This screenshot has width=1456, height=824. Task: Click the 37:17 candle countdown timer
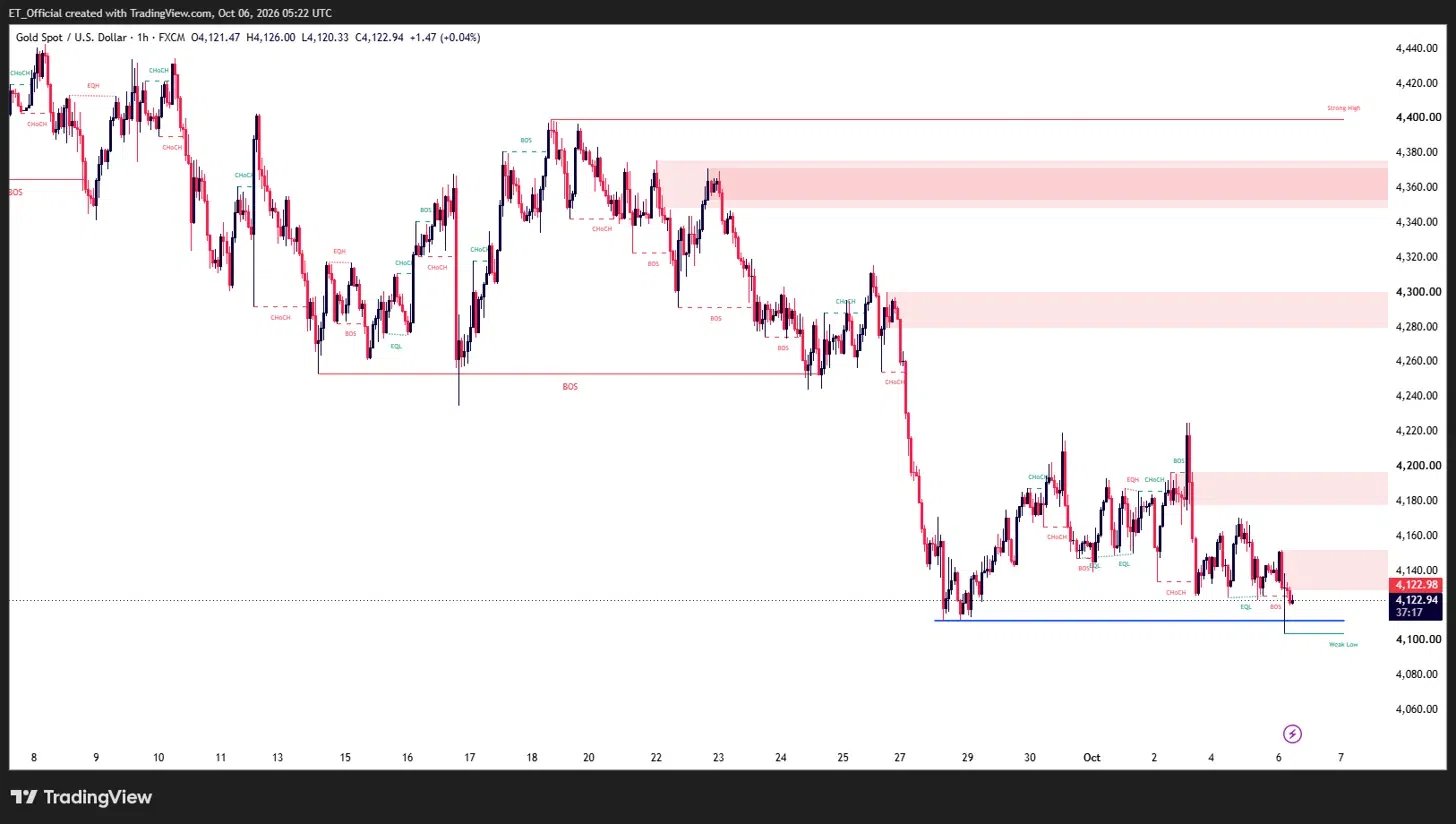(x=1407, y=614)
